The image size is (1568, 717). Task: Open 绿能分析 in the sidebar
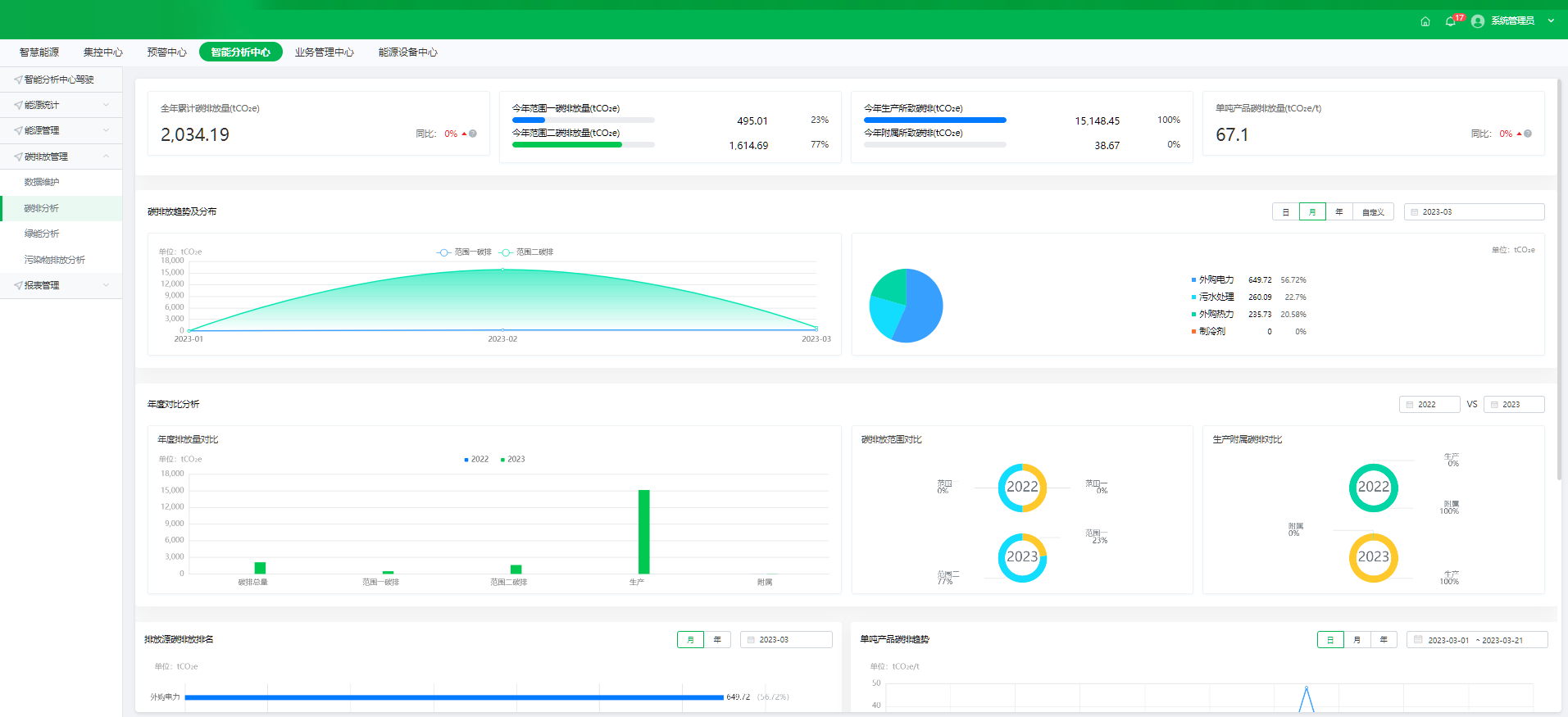coord(42,234)
